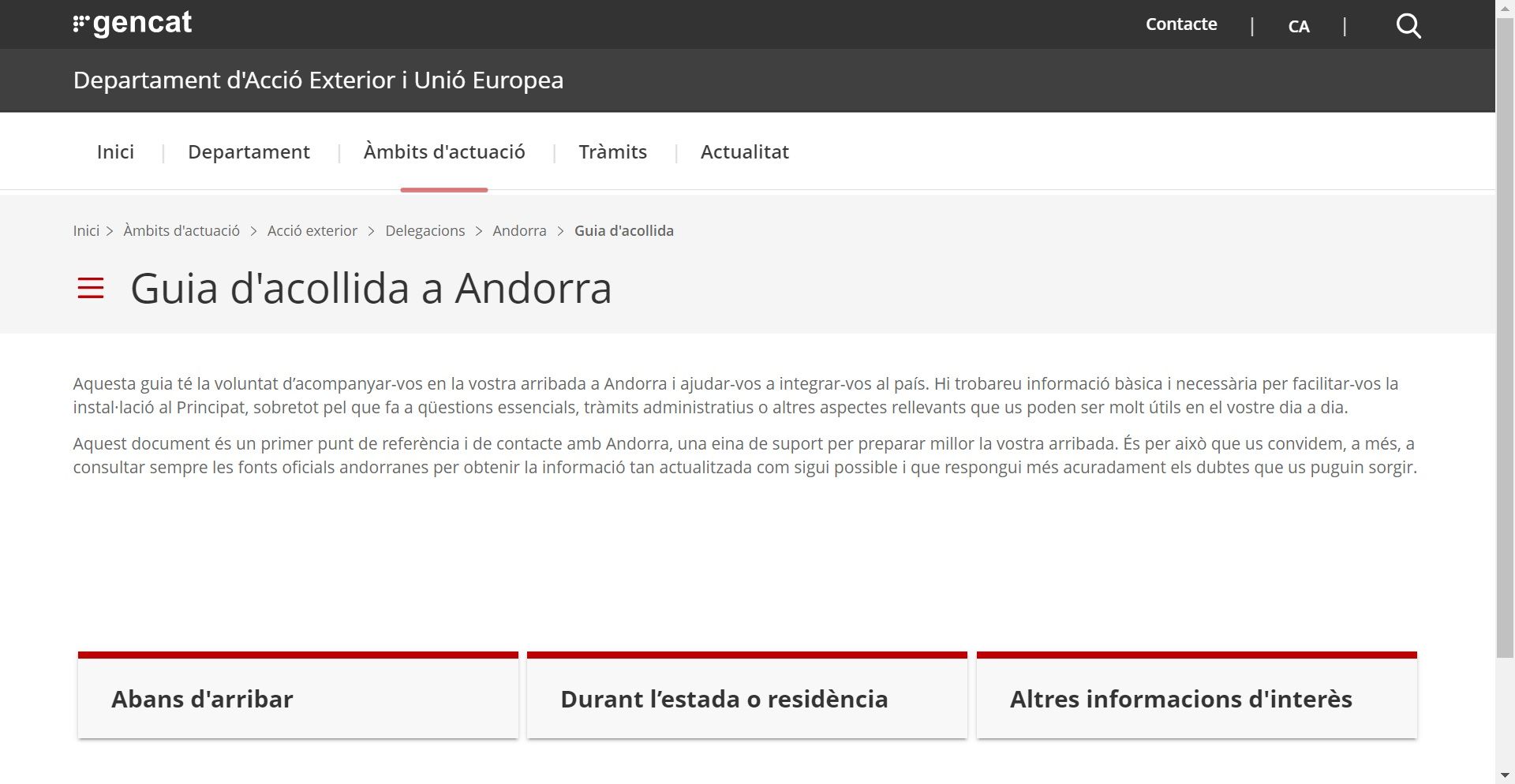The height and width of the screenshot is (784, 1515).
Task: Open the Andorra breadcrumb link
Action: pos(519,230)
